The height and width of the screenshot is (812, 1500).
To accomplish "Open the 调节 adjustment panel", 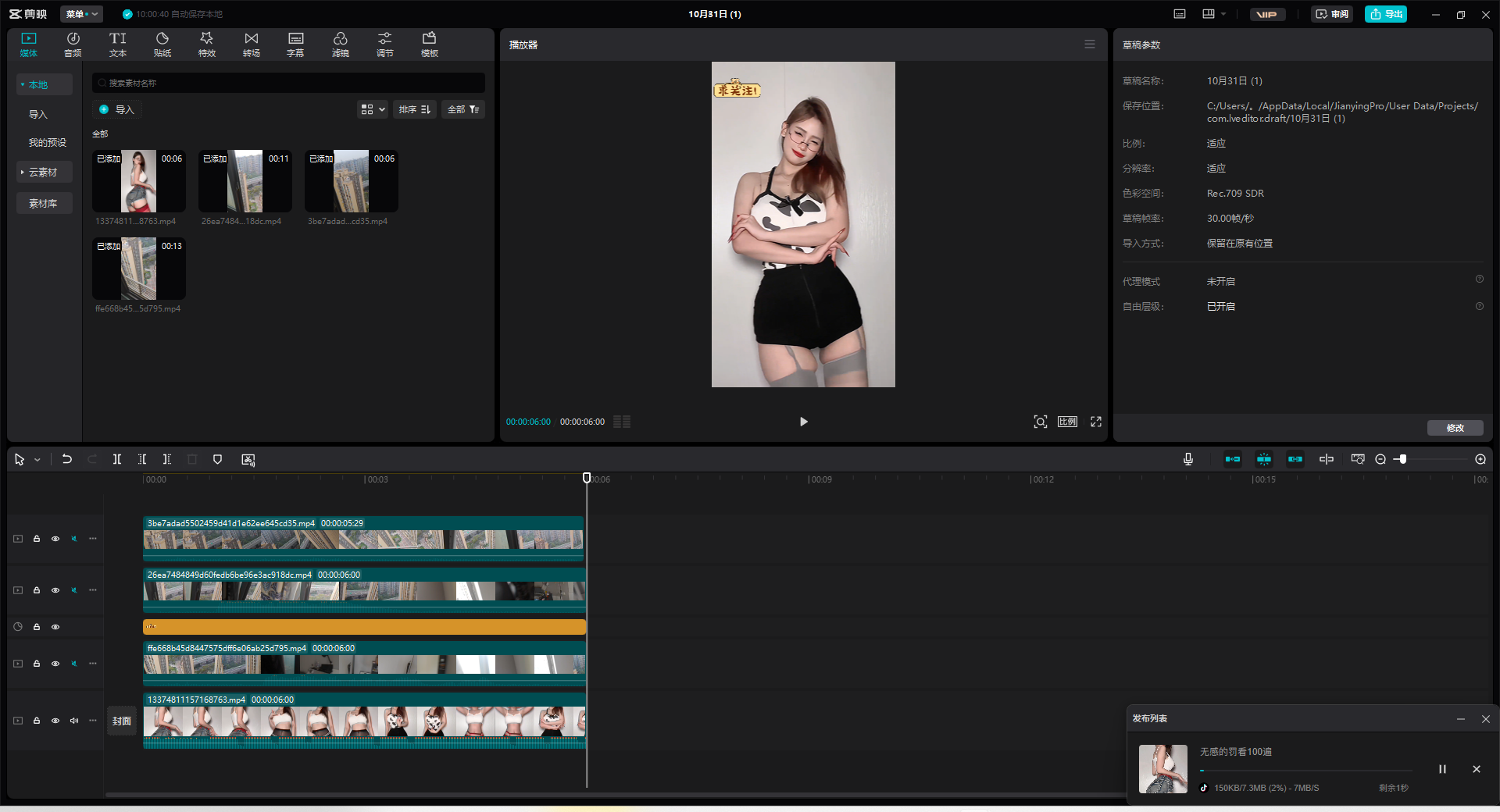I will coord(385,45).
